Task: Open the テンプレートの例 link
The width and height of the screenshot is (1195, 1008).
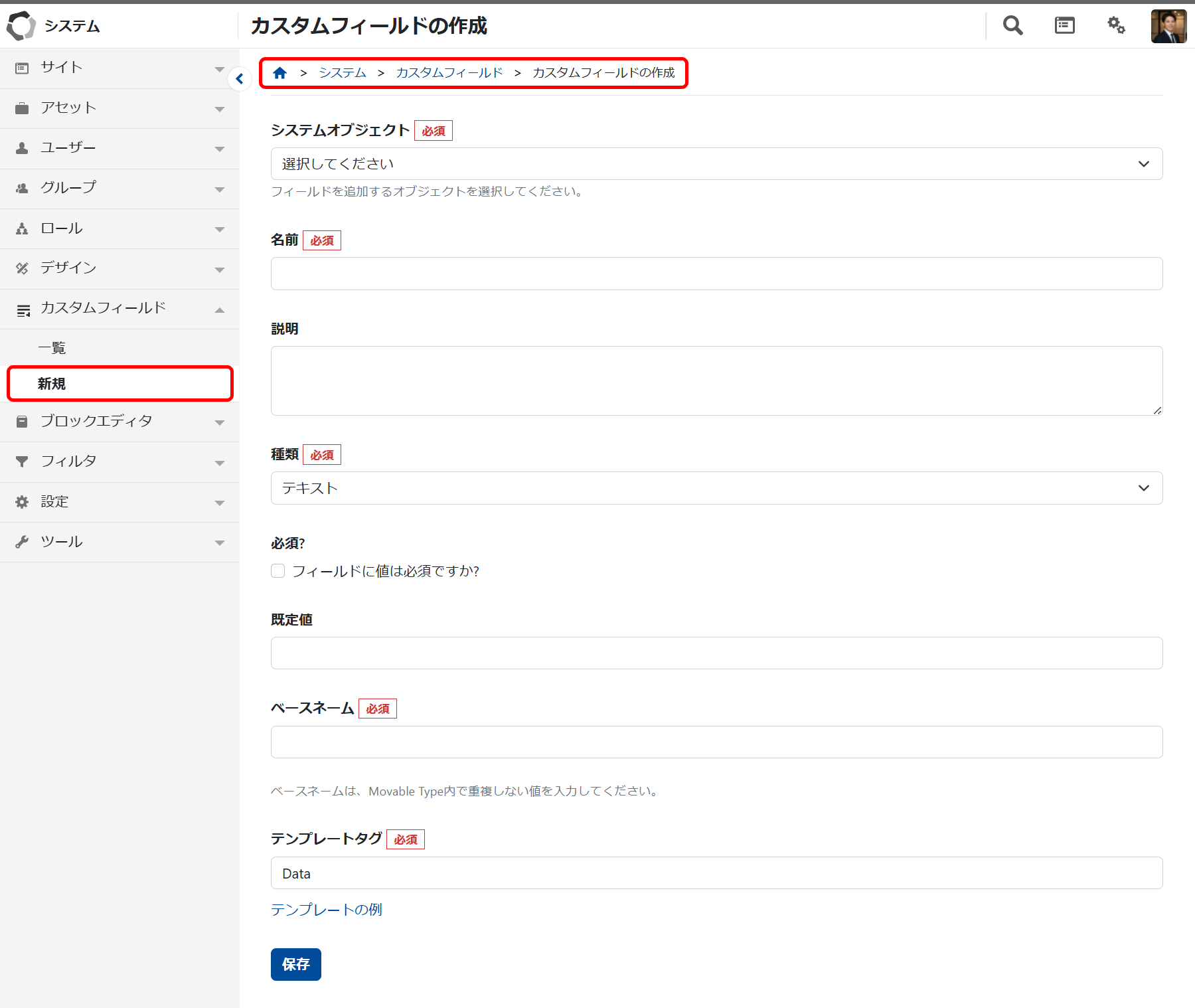Action: [x=326, y=910]
